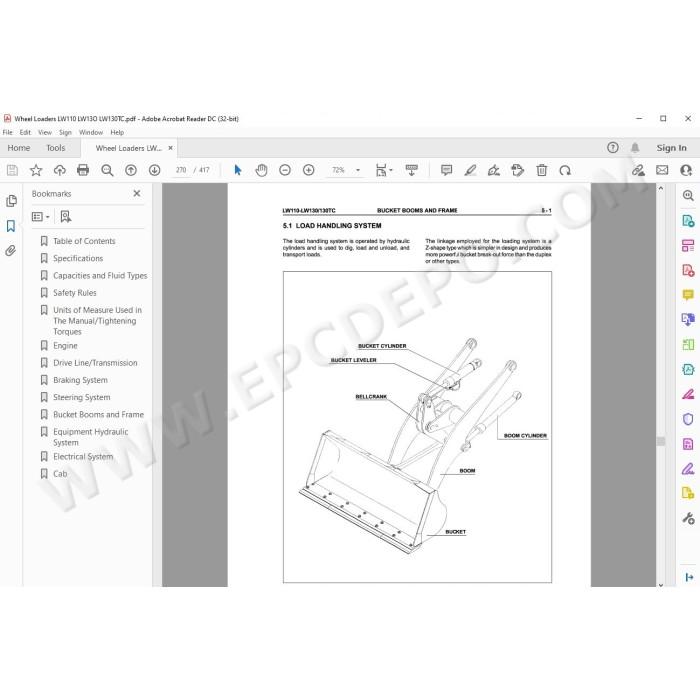
Task: Open bookmarks options dropdown menu
Action: click(x=41, y=217)
